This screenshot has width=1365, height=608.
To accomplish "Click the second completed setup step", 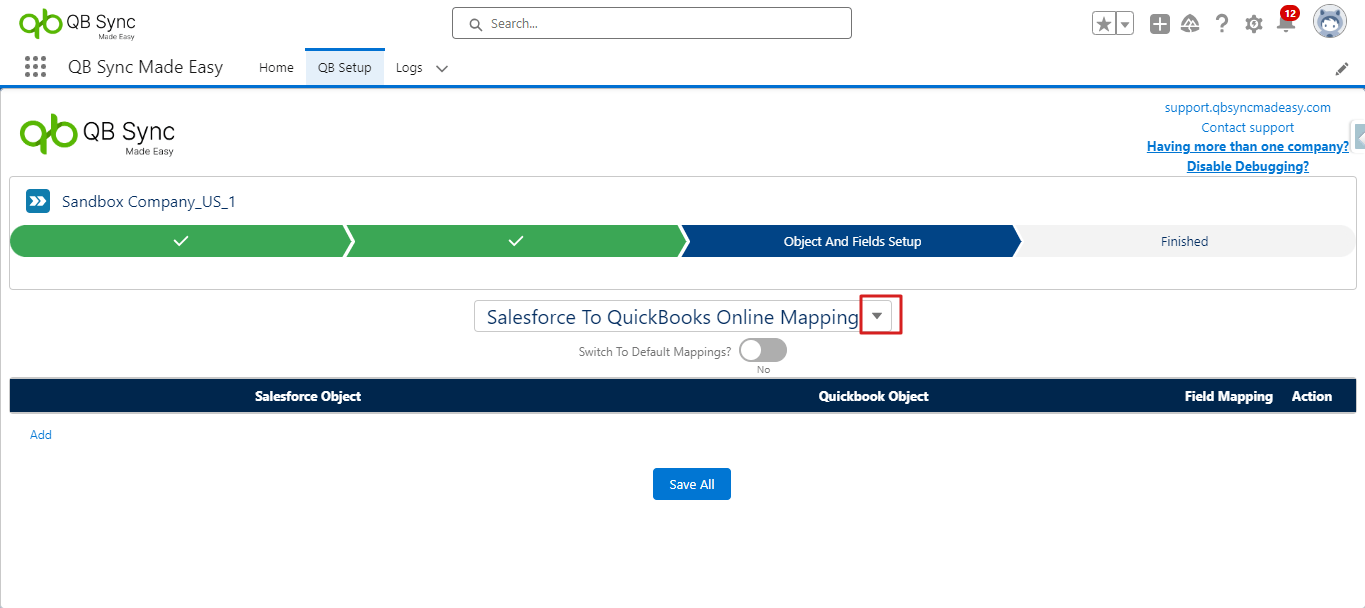I will click(514, 241).
